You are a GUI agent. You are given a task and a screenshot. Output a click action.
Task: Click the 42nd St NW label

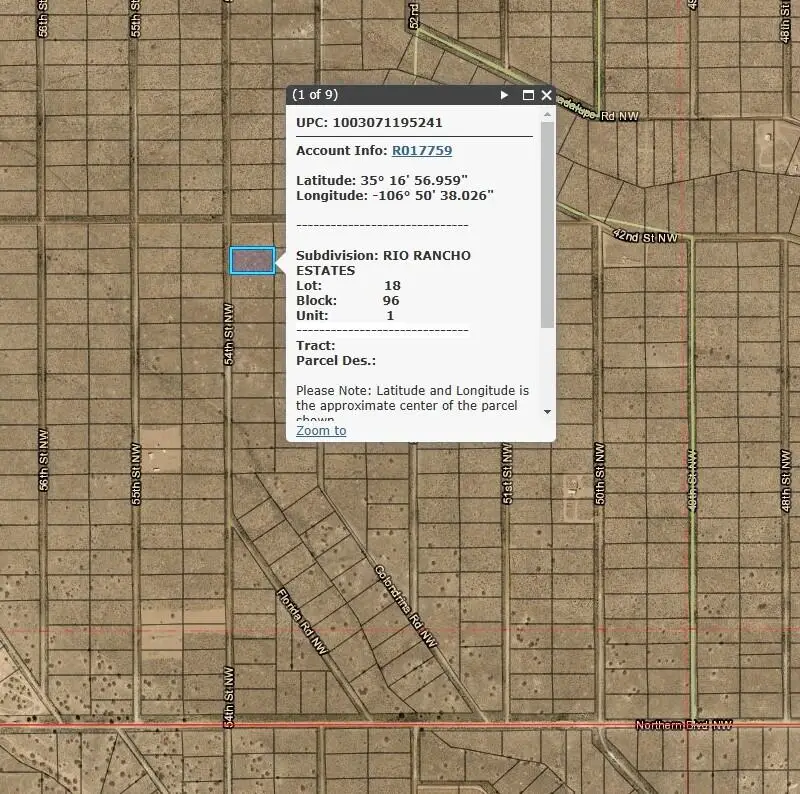pos(645,236)
